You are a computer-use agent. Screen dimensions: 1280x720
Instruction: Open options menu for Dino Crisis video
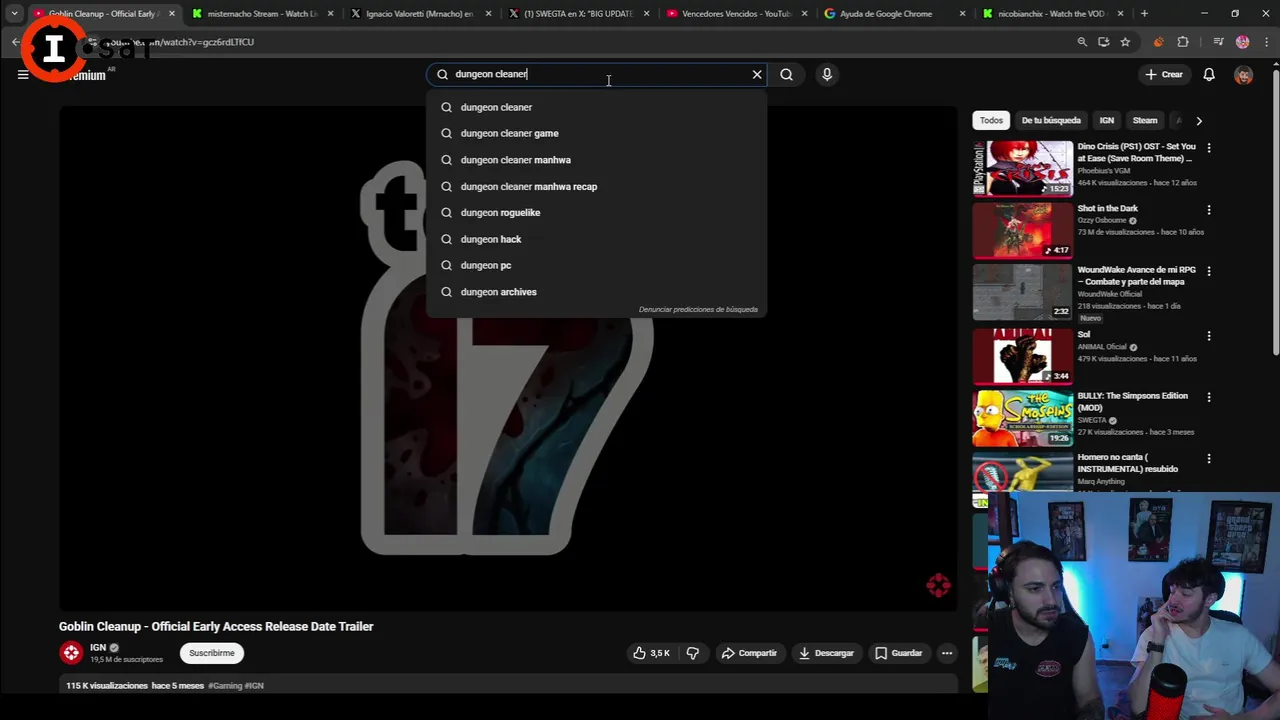coord(1209,148)
